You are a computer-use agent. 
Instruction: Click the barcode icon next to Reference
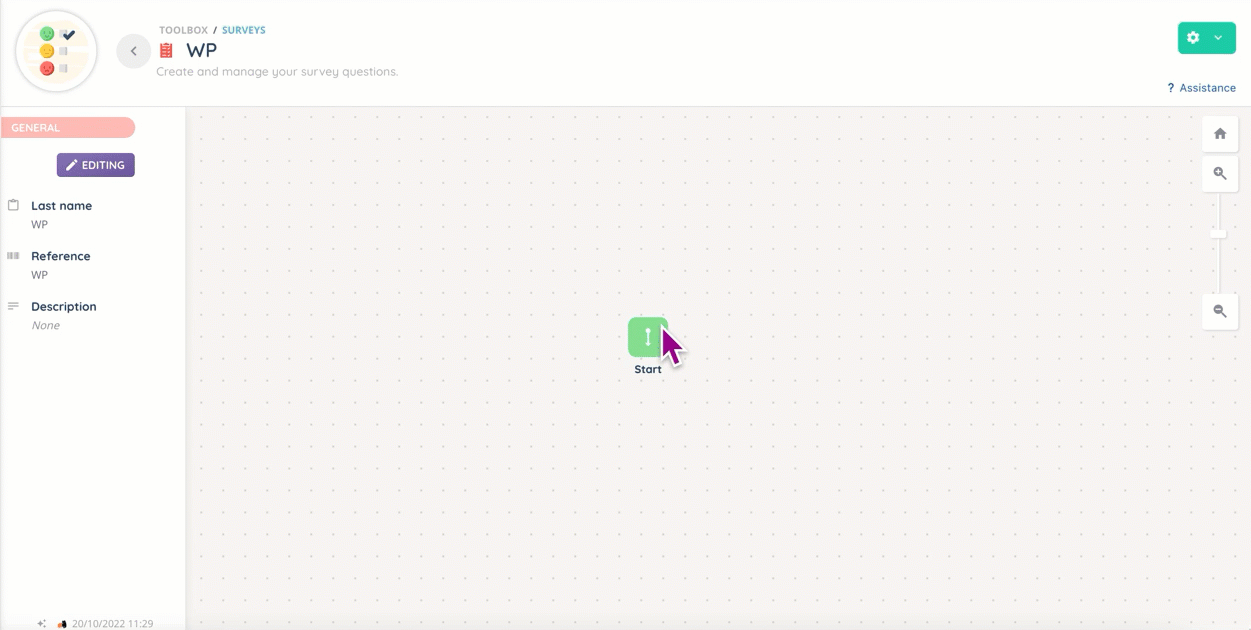point(14,256)
